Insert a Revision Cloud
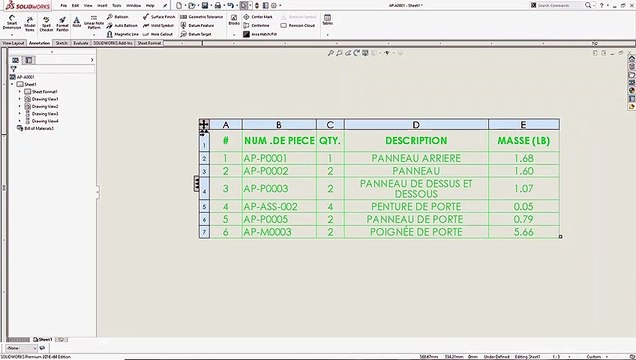 298,26
